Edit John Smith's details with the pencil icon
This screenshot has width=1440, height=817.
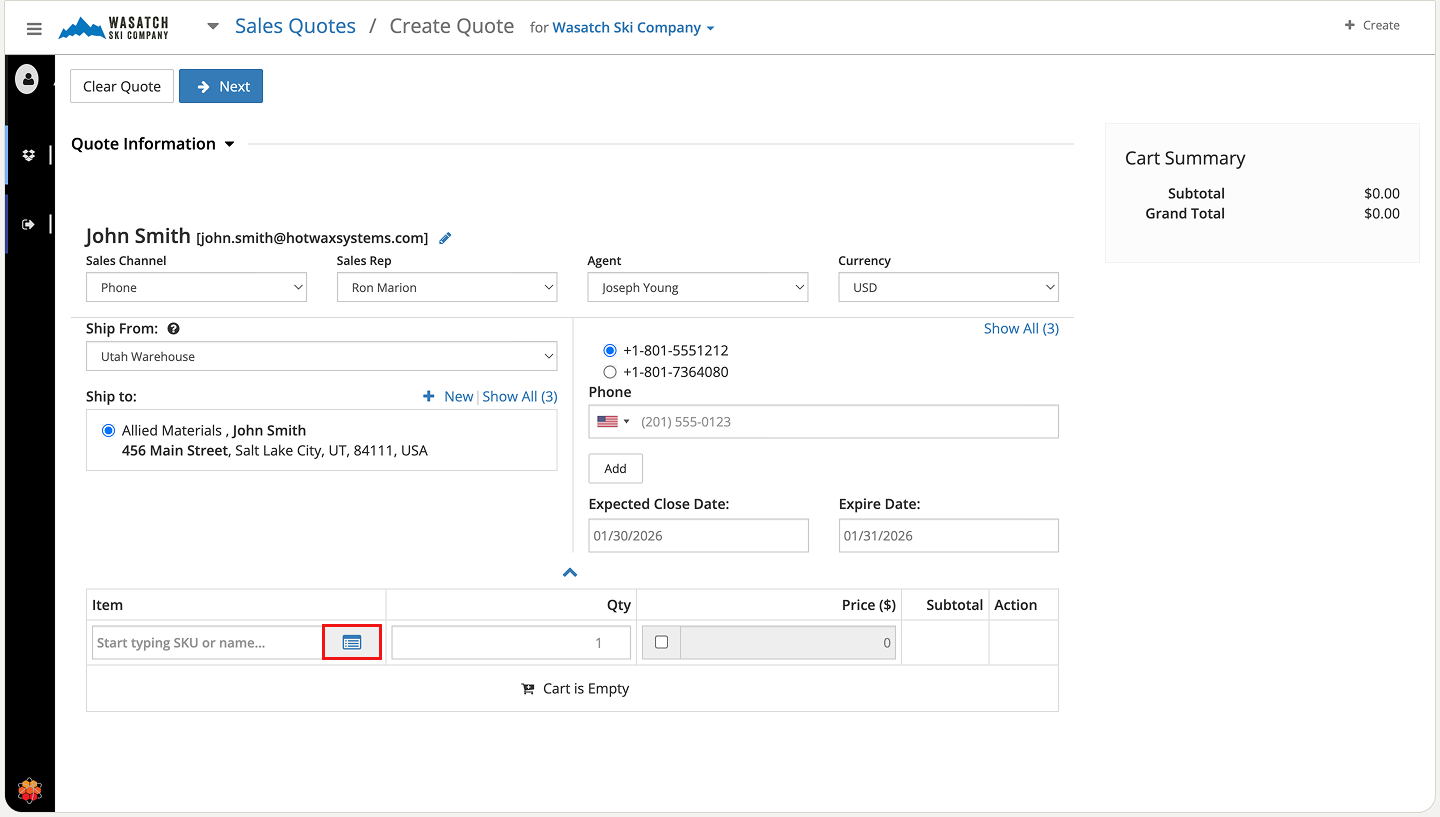point(446,238)
